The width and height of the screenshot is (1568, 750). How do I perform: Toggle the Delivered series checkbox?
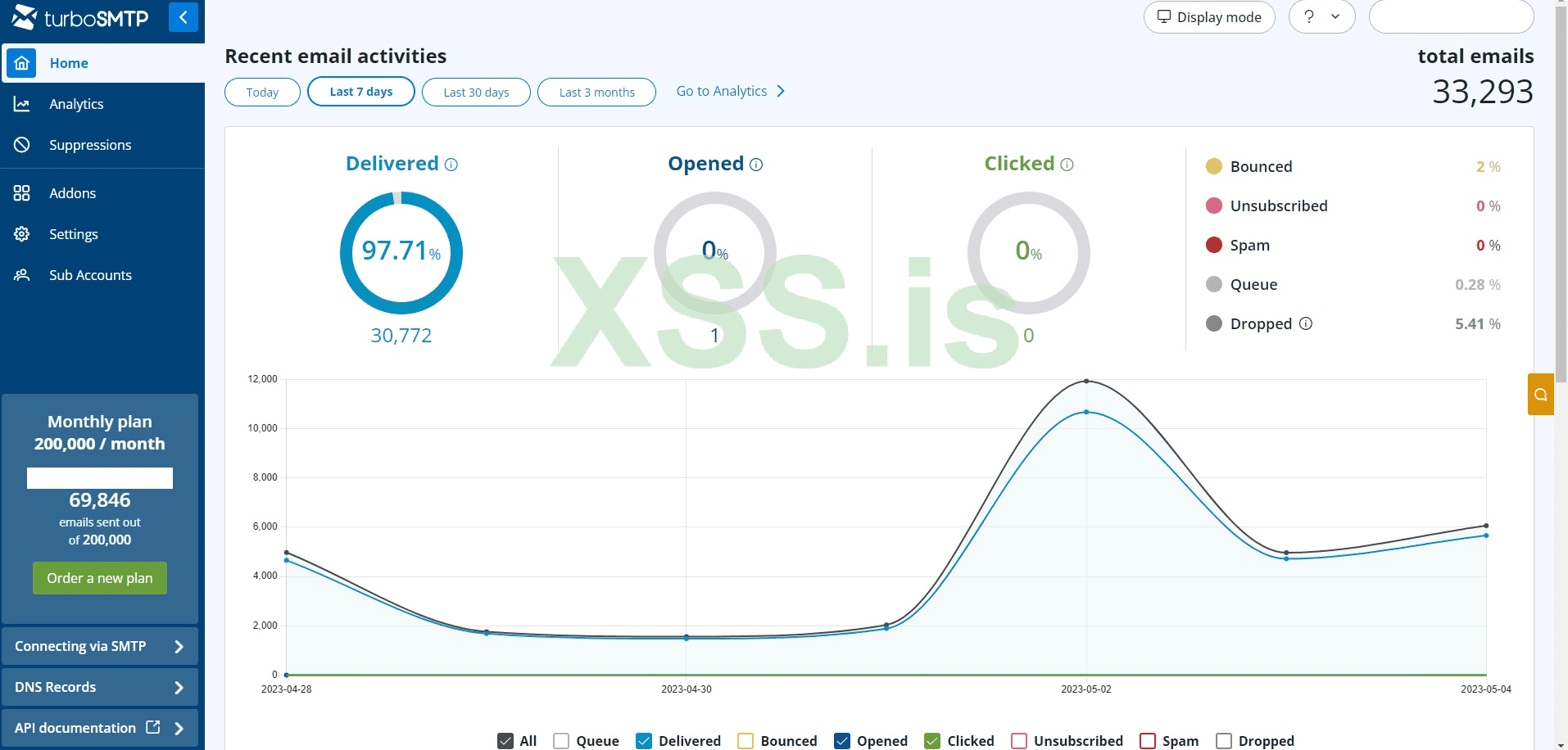tap(644, 741)
